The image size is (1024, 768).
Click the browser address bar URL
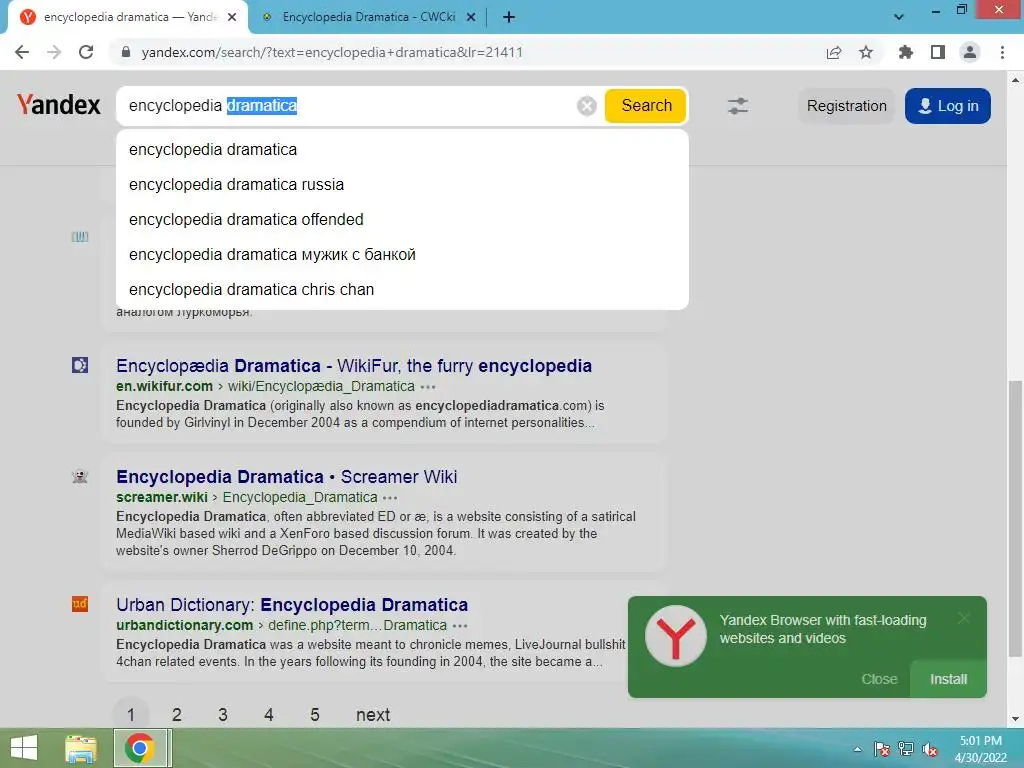332,52
